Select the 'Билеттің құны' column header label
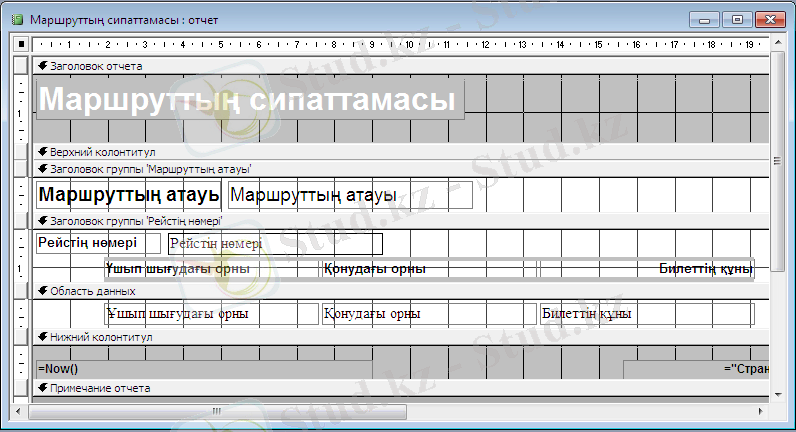This screenshot has height=432, width=796. (647, 269)
